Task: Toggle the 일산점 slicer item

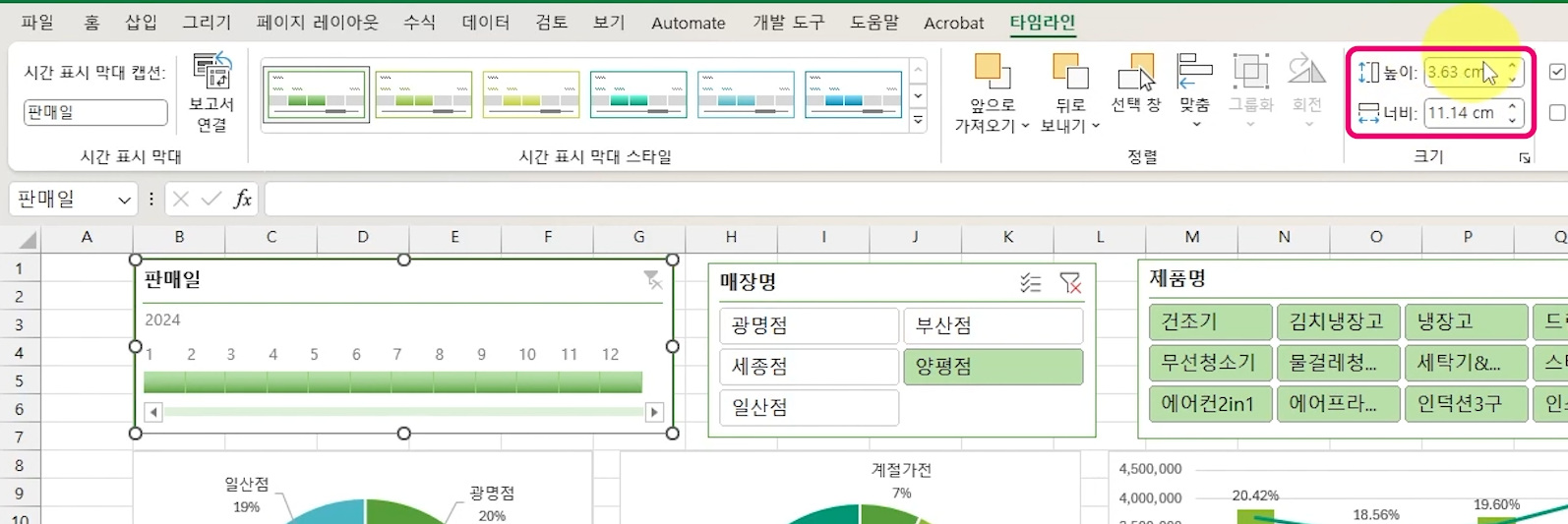Action: (x=810, y=407)
